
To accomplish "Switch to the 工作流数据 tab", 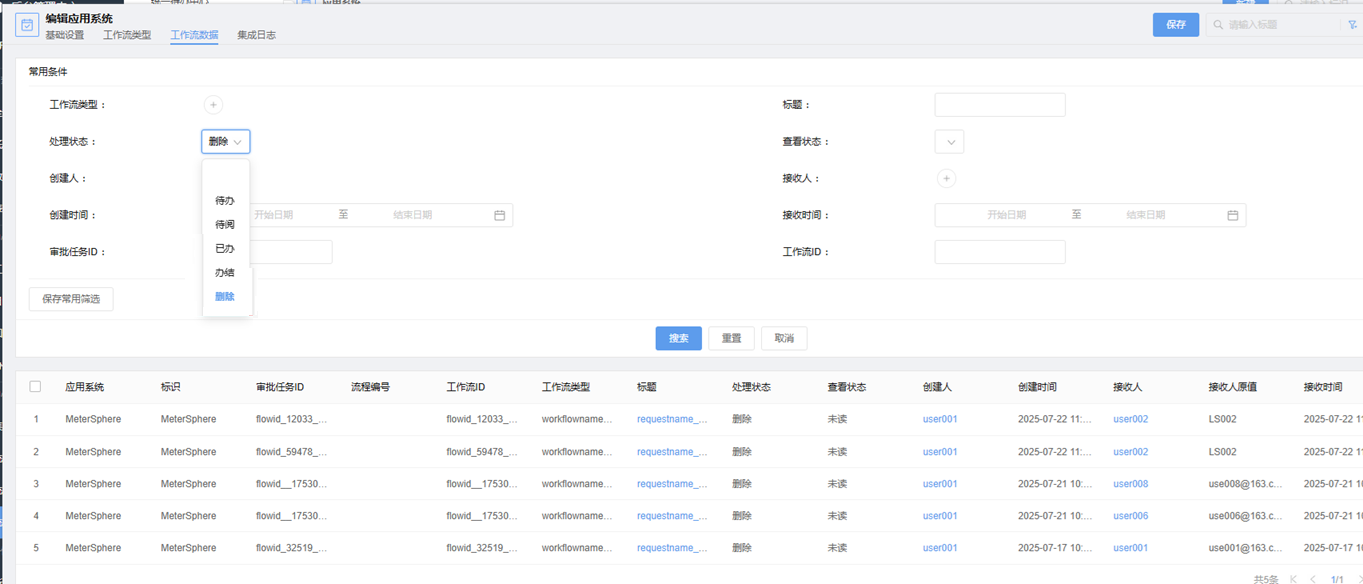I will pos(194,35).
